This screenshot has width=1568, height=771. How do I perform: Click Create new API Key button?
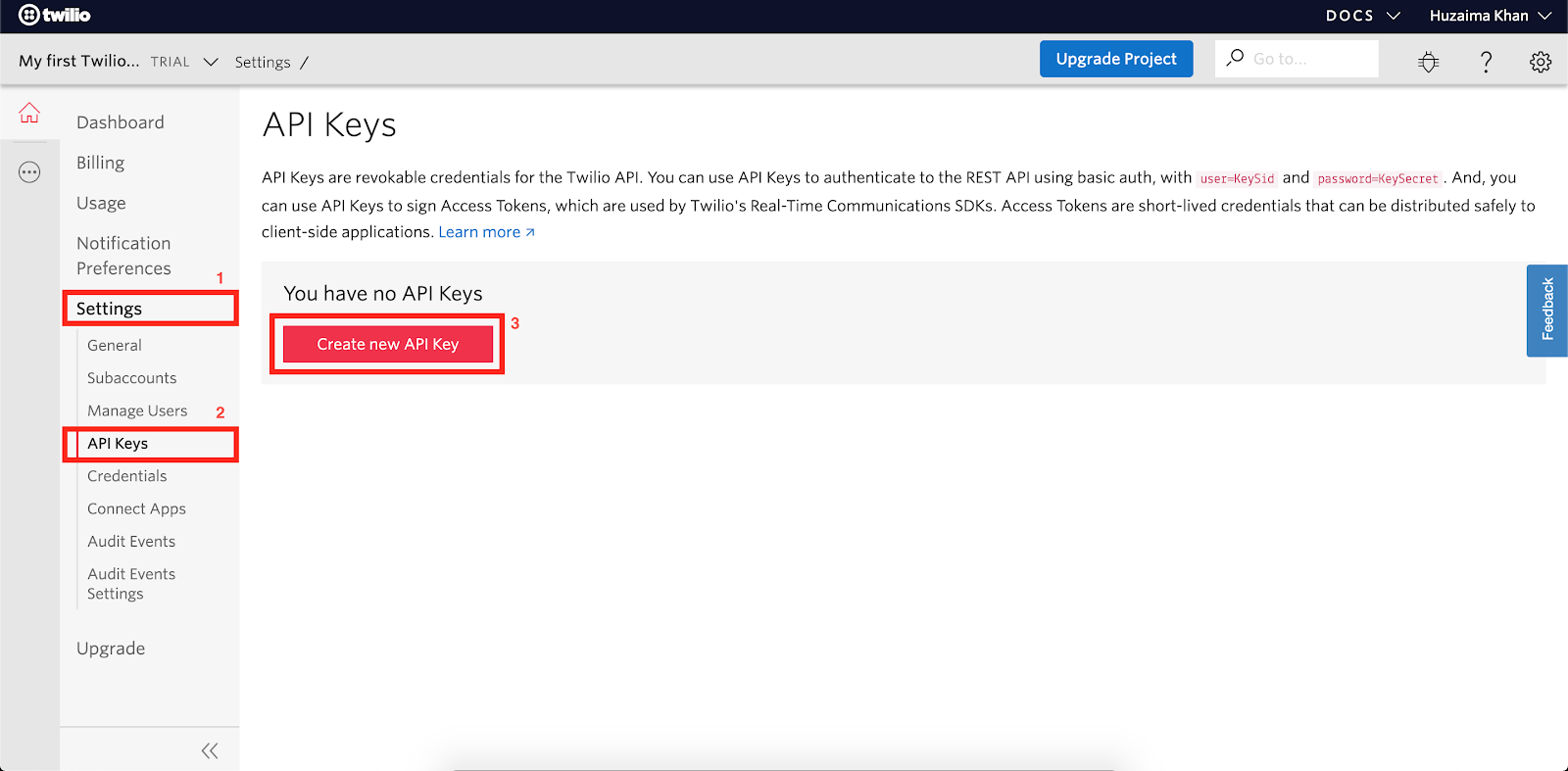(x=388, y=344)
